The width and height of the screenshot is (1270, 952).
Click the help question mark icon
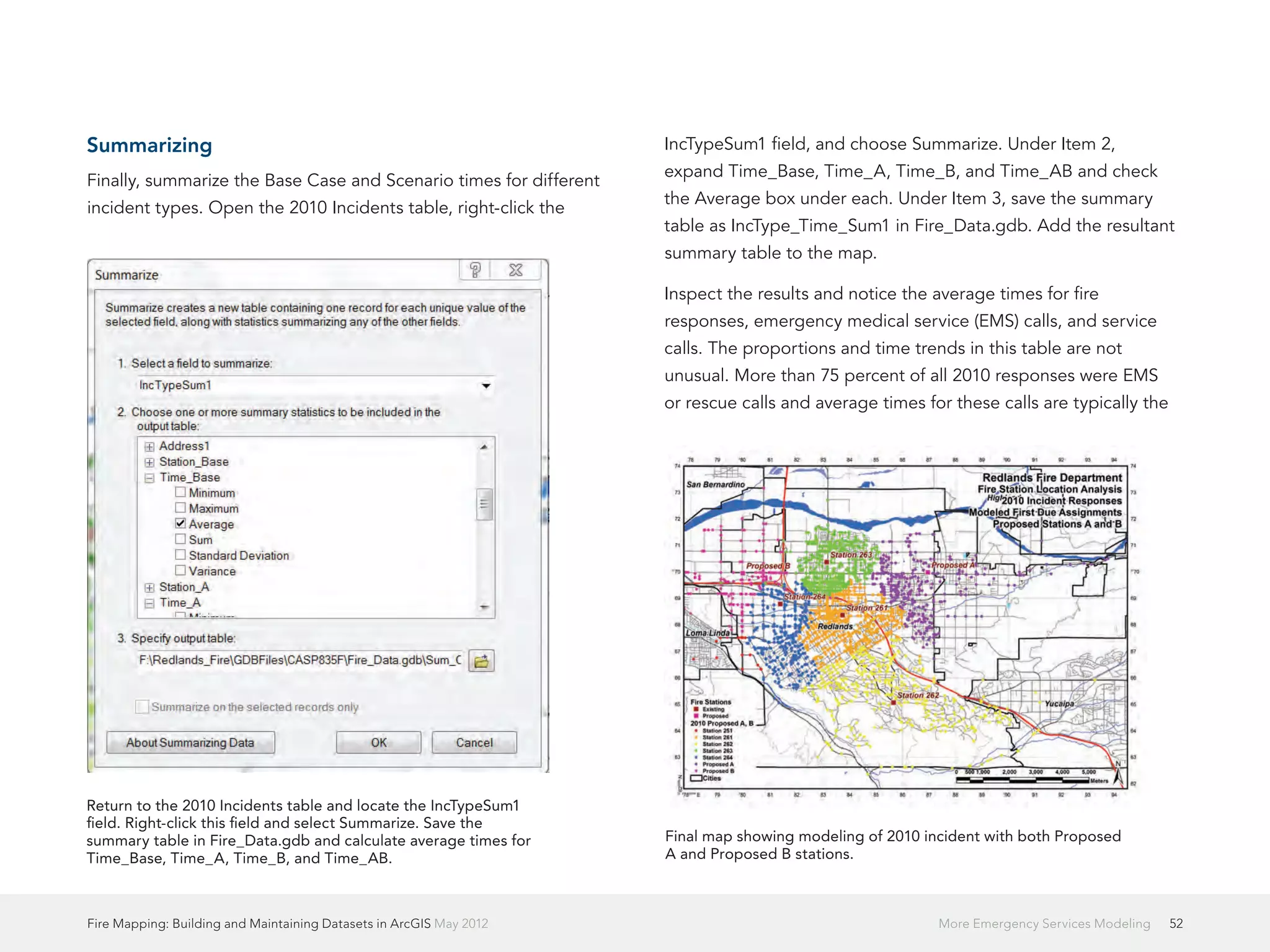(475, 270)
